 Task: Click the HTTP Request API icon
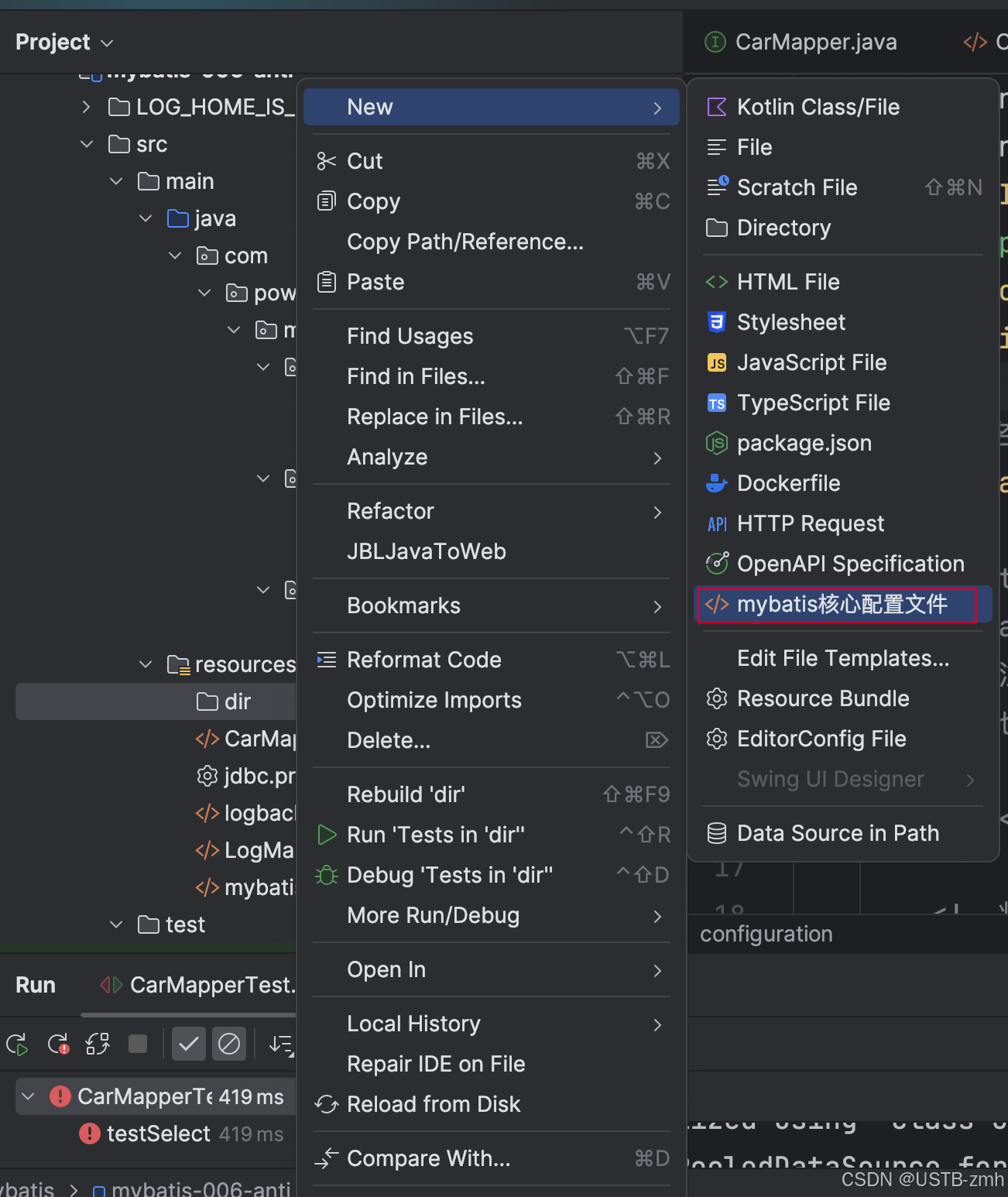[717, 524]
